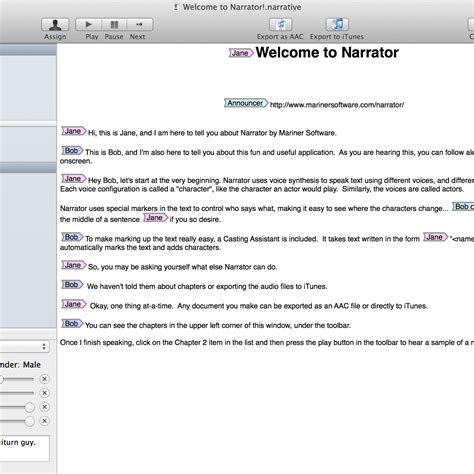This screenshot has height=474, width=474.
Task: Click the text "automatically marks the text and adds characters"
Action: pos(140,248)
